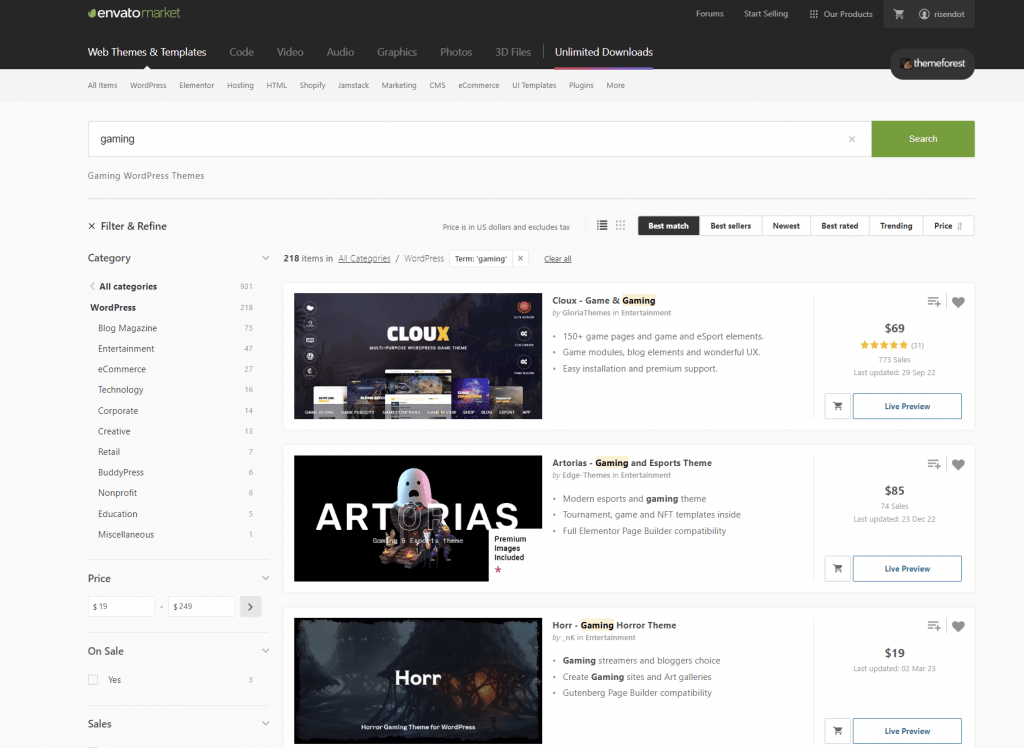
Task: Collapse the Price filter section
Action: coord(265,578)
